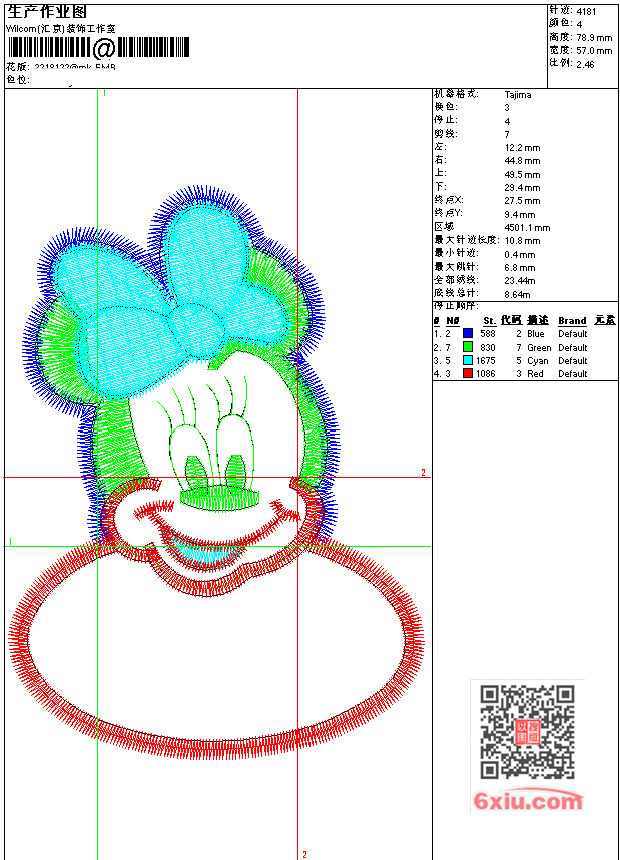Click the "底线总计" bobbin total label

click(456, 294)
